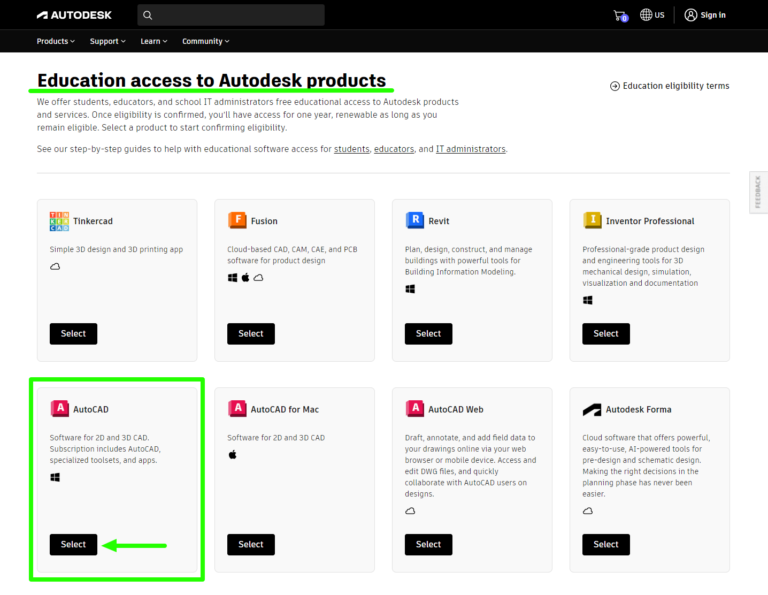The image size is (768, 595).
Task: Click the Revit product logo
Action: click(x=415, y=220)
